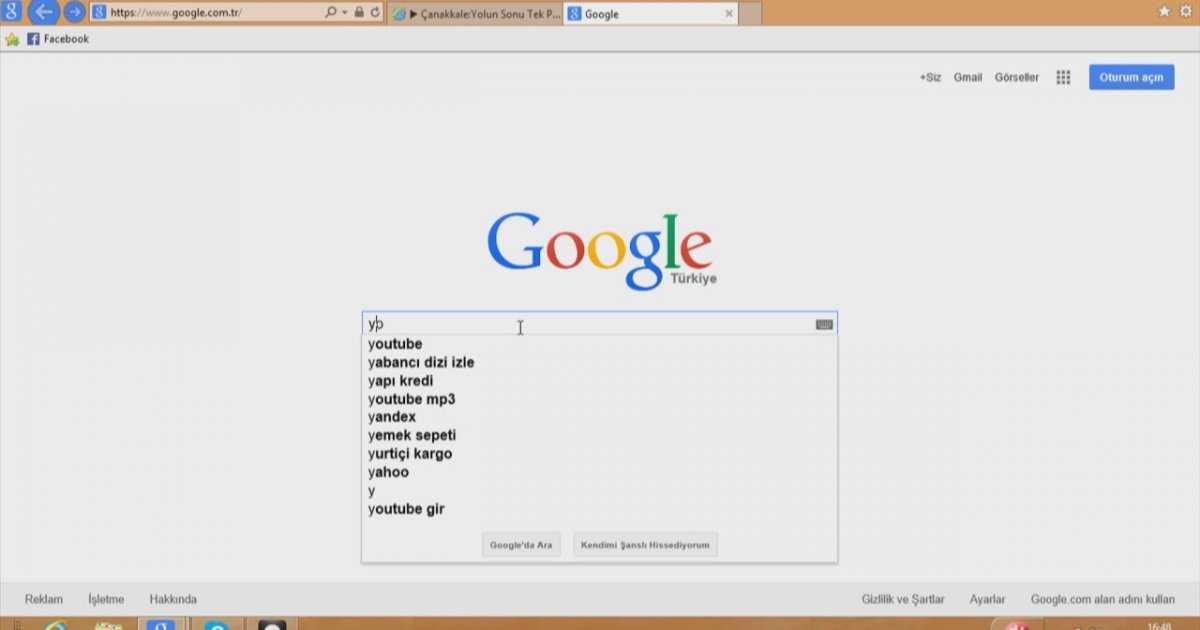Open the on-screen keyboard icon in the search box
1200x630 pixels.
click(824, 324)
